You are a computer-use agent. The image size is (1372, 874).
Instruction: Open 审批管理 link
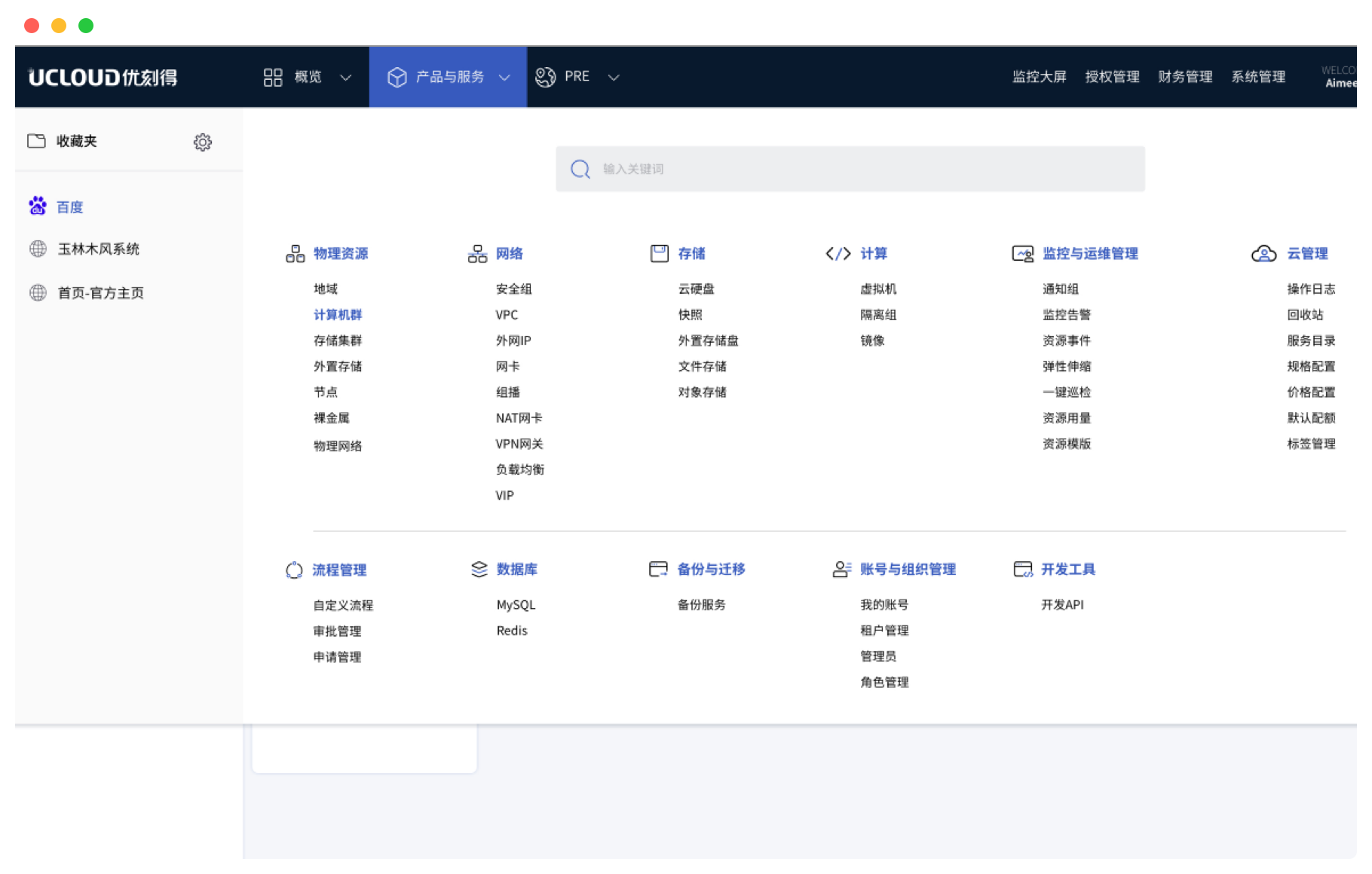coord(337,631)
